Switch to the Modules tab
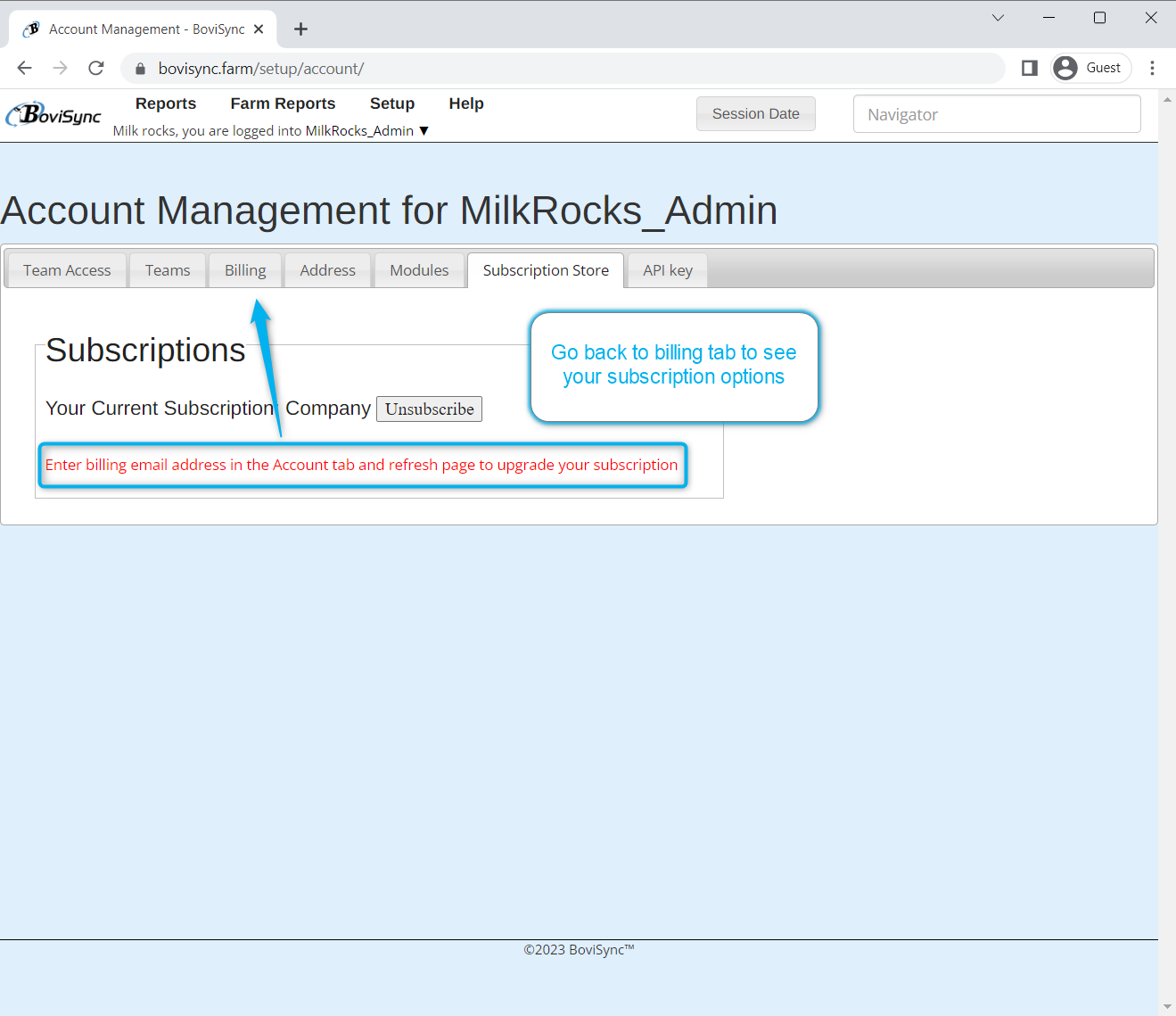The height and width of the screenshot is (1016, 1176). coord(419,270)
